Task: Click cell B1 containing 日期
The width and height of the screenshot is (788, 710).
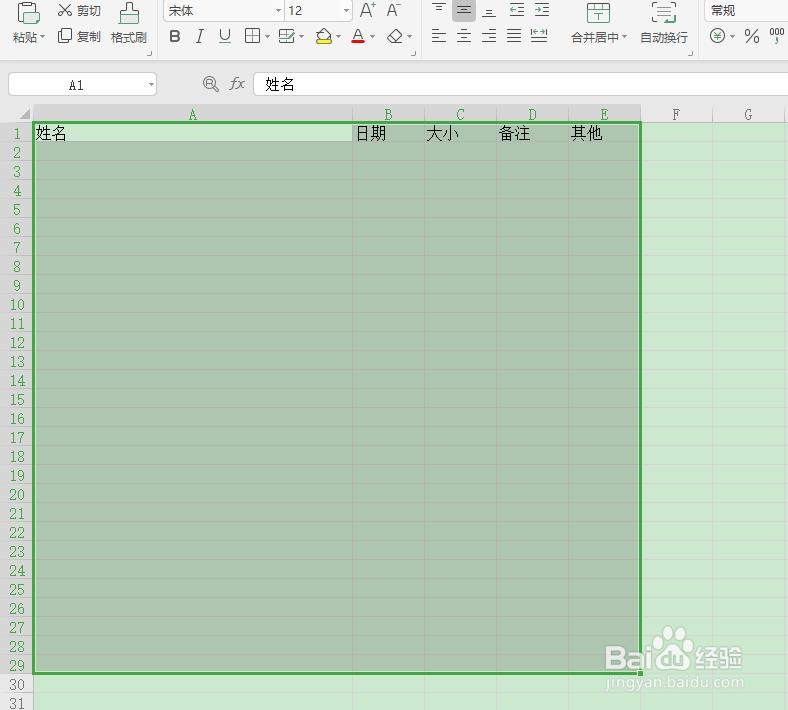Action: [x=388, y=133]
